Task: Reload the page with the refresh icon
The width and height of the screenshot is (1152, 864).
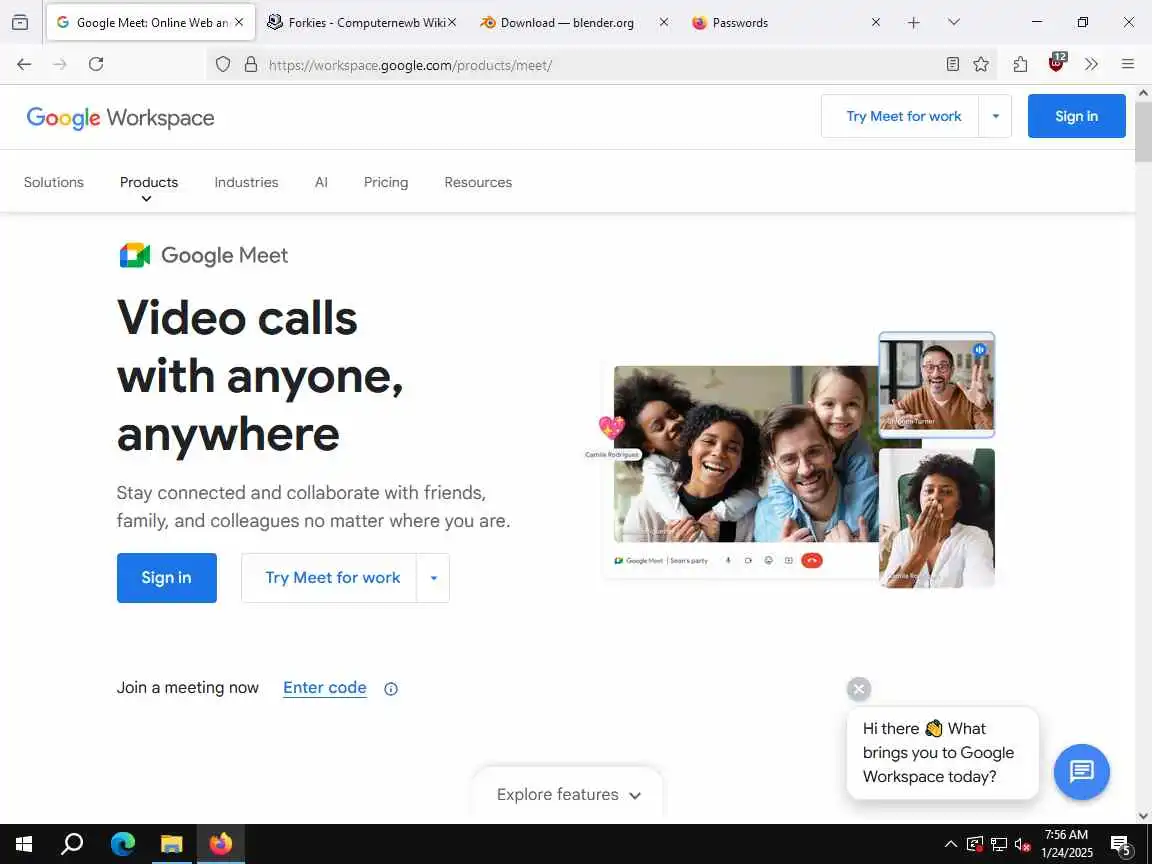Action: point(96,65)
